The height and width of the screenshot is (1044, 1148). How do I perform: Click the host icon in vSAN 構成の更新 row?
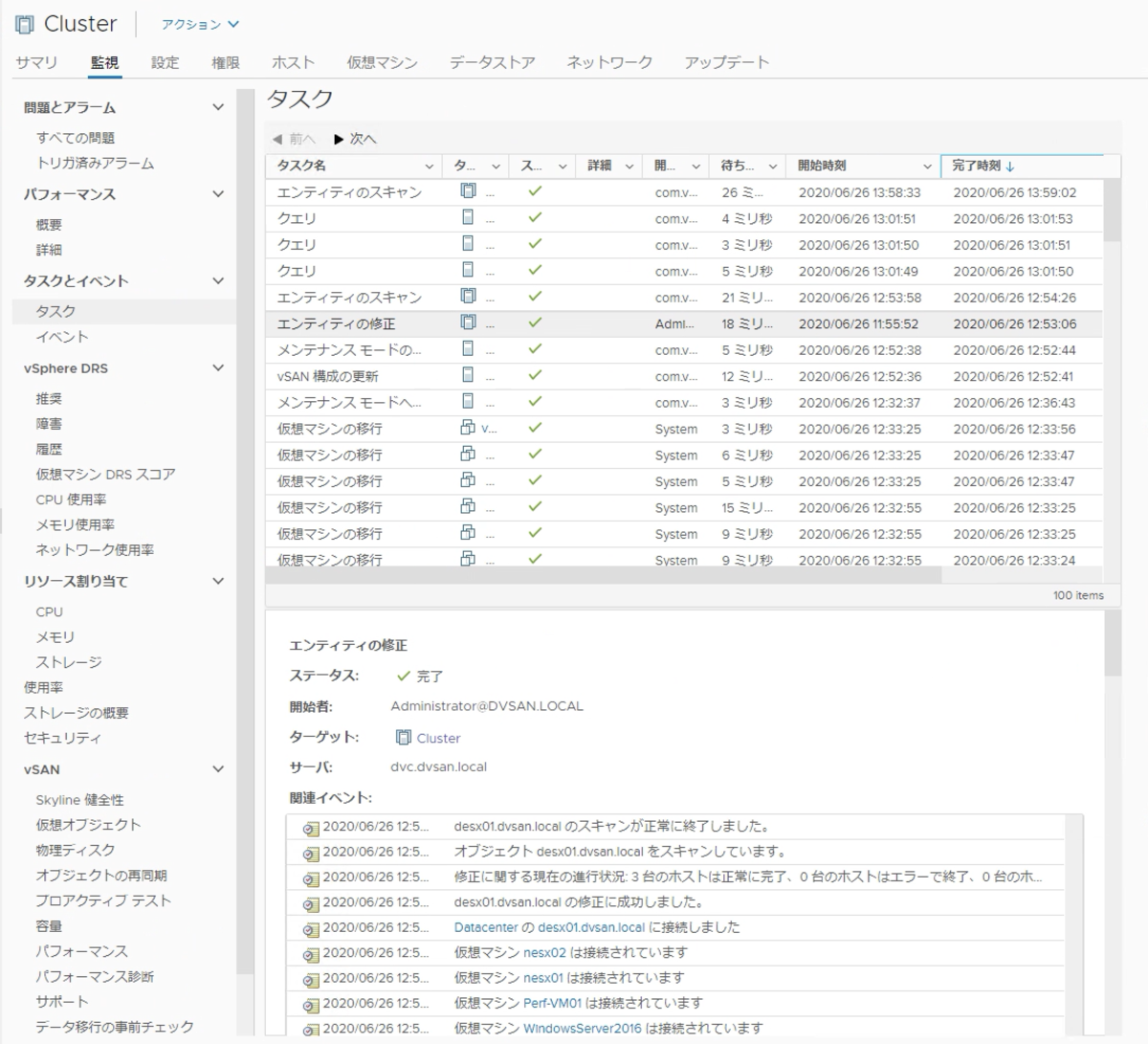(x=468, y=375)
